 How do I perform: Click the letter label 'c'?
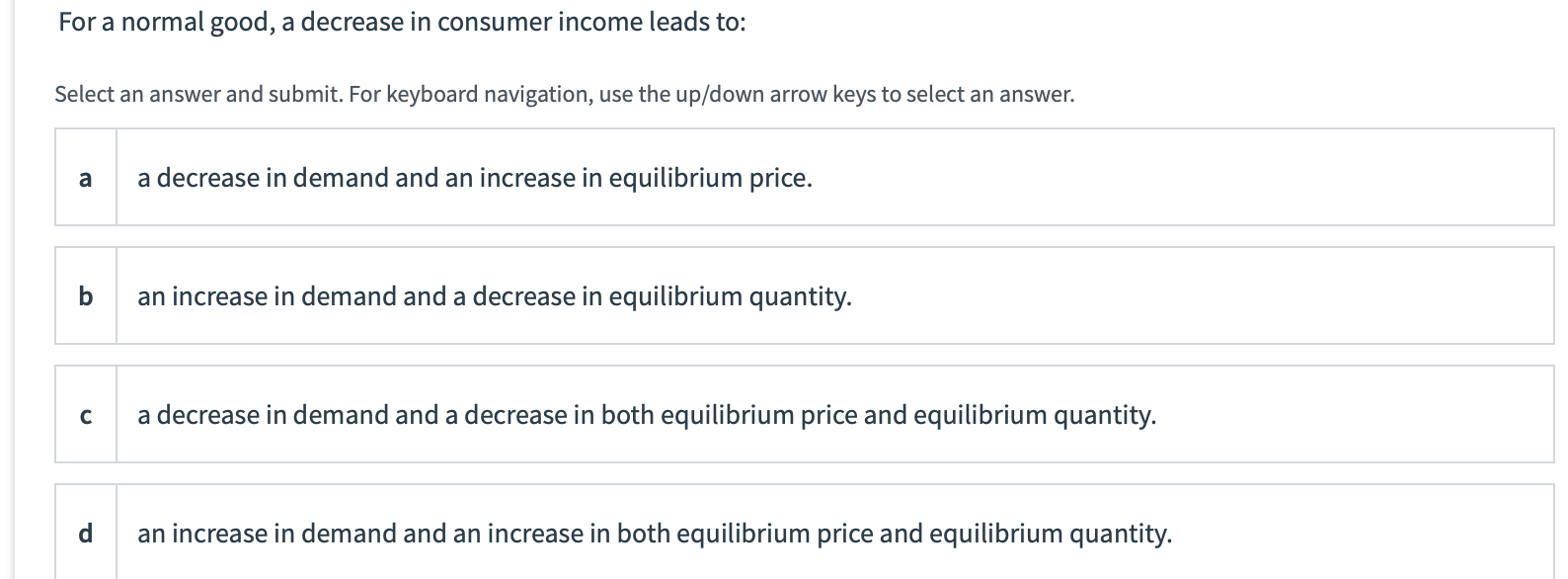tap(86, 415)
